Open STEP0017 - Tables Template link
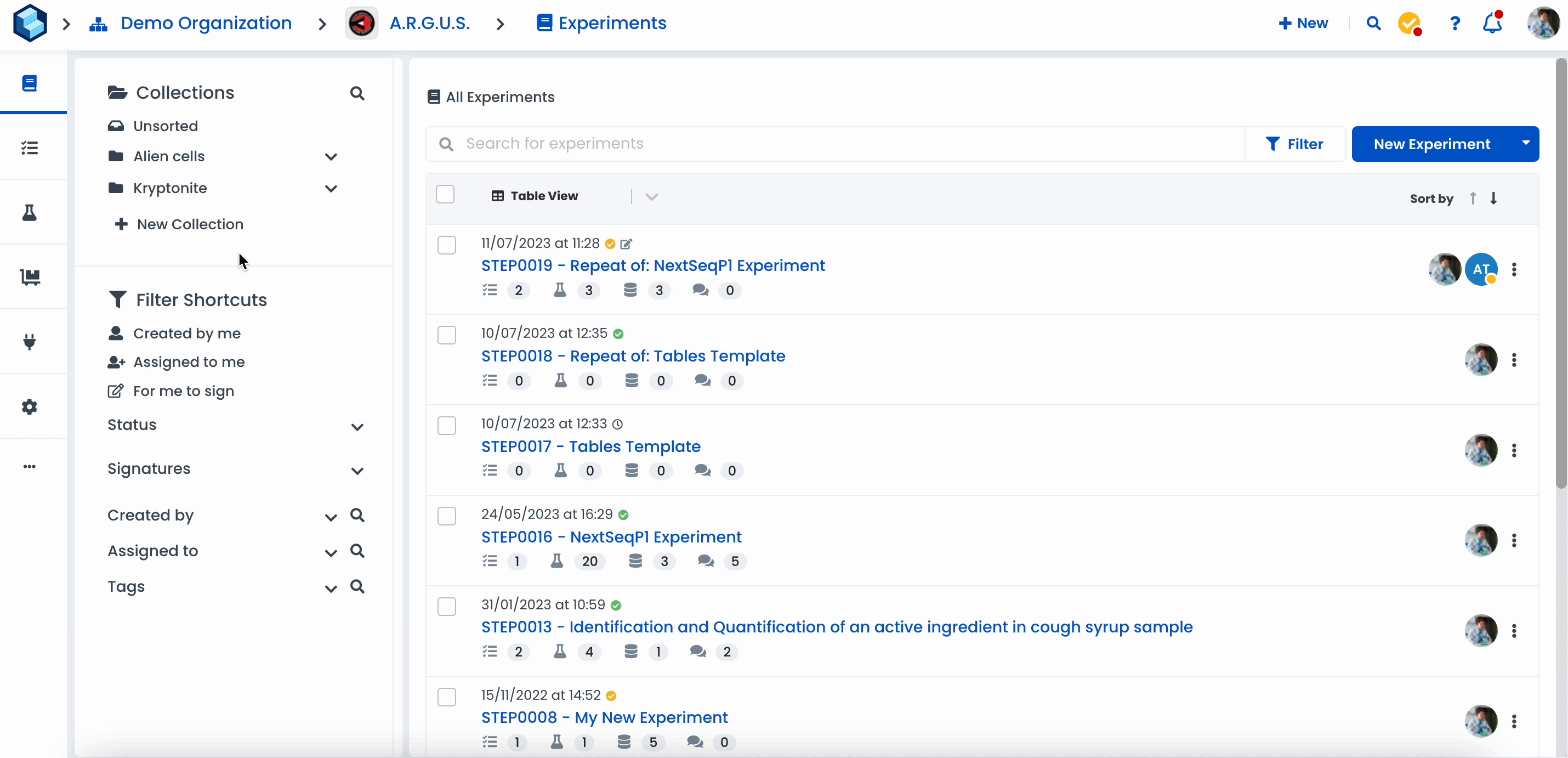Viewport: 1568px width, 758px height. coord(590,446)
